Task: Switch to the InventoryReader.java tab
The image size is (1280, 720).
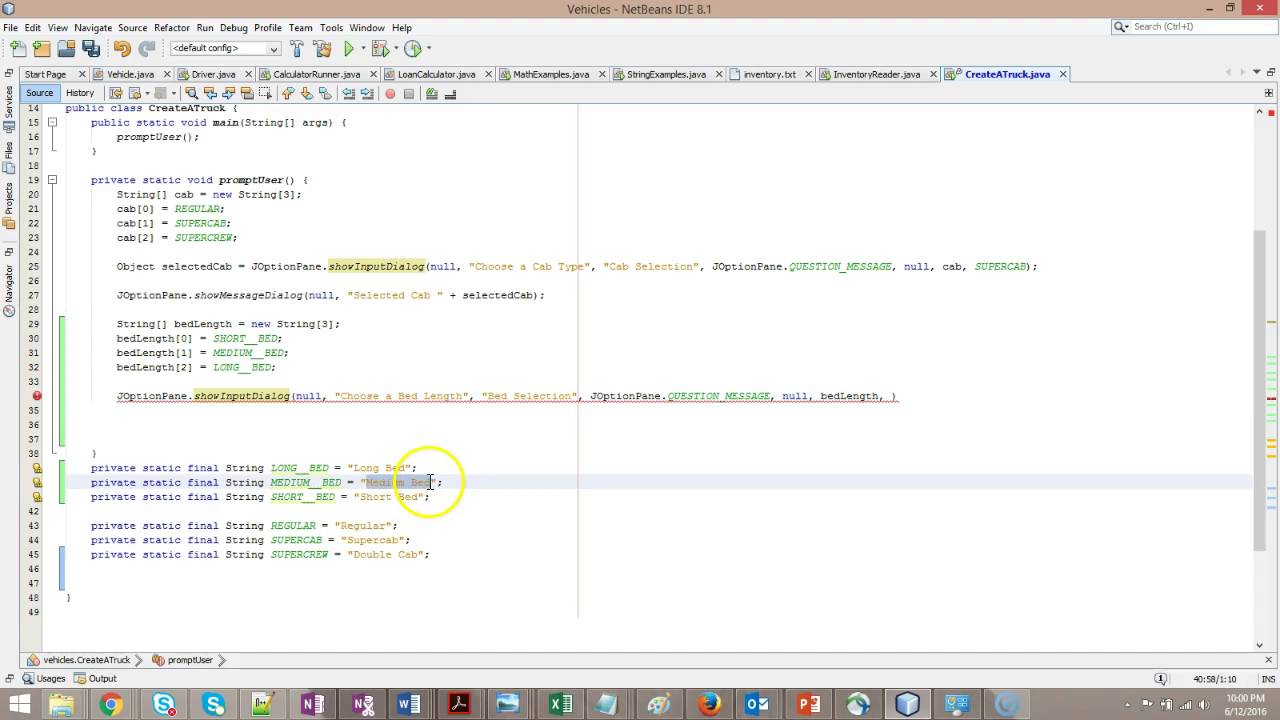Action: click(x=876, y=74)
